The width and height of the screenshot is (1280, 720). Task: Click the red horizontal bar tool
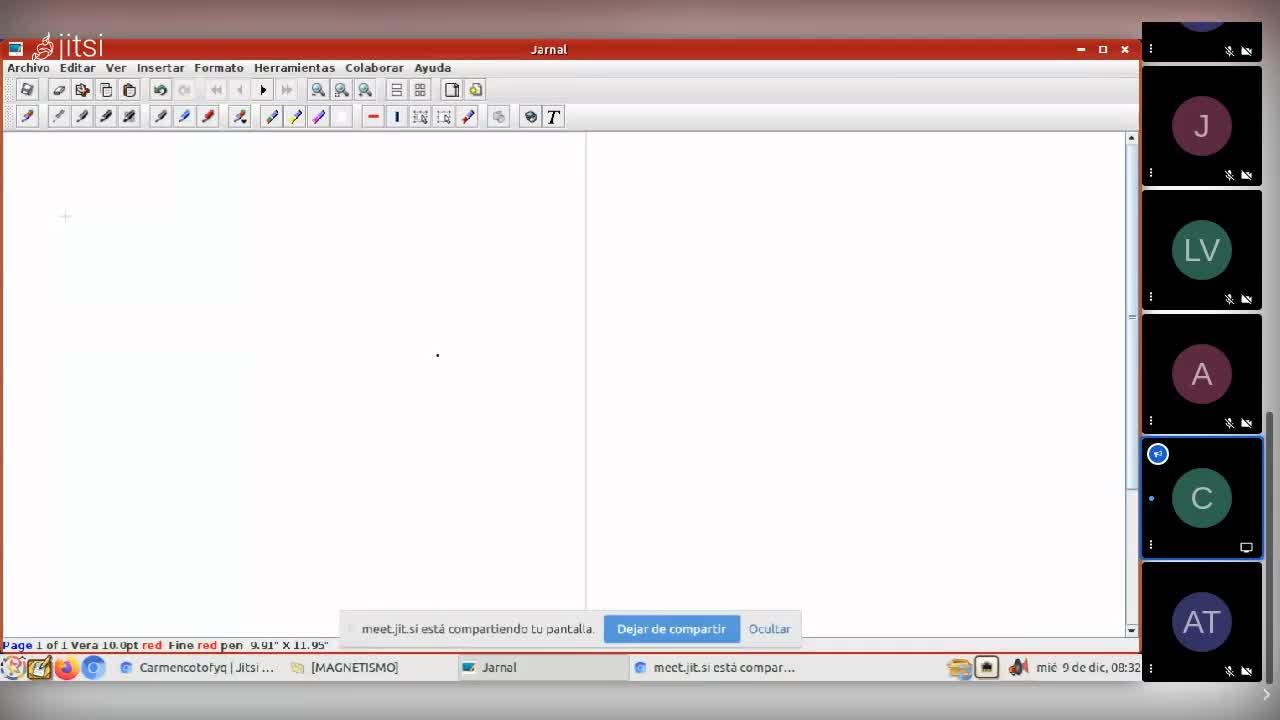[x=373, y=117]
